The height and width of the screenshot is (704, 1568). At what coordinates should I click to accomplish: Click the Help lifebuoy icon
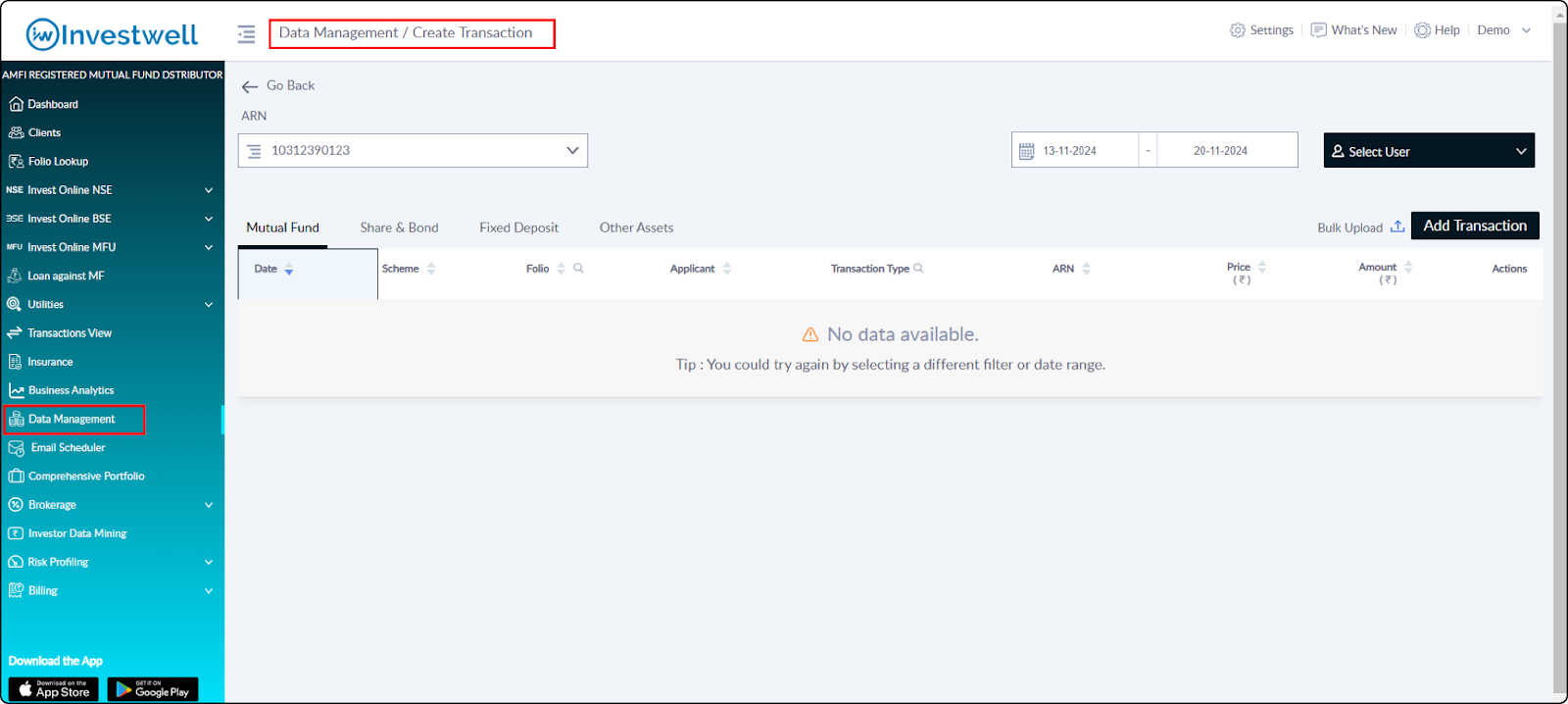1422,30
